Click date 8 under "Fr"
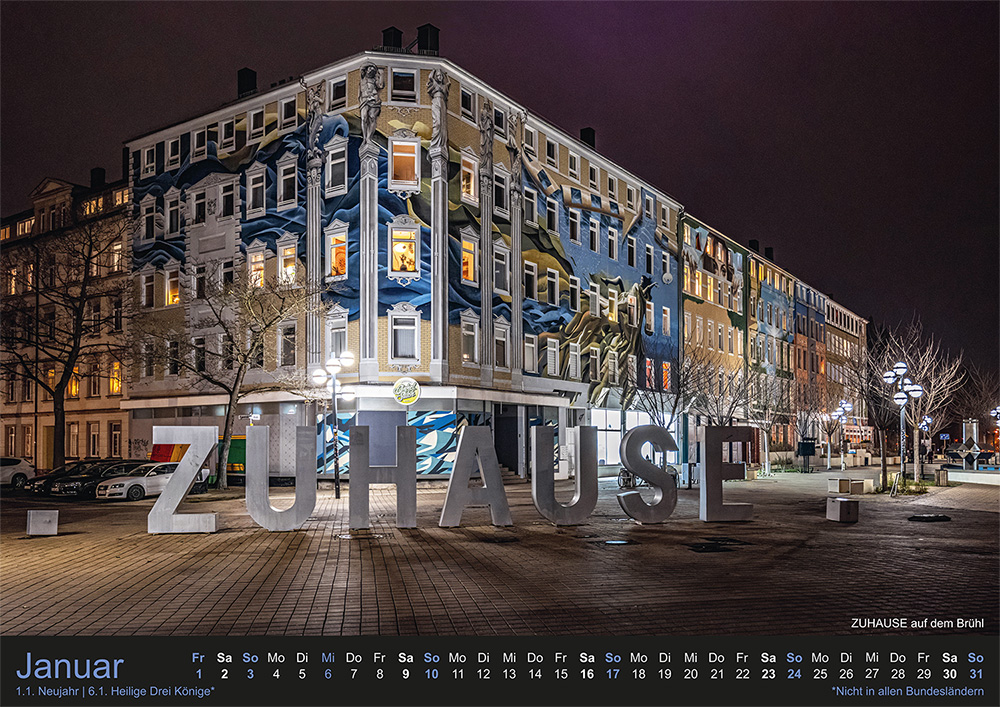This screenshot has height=707, width=1000. 379,674
